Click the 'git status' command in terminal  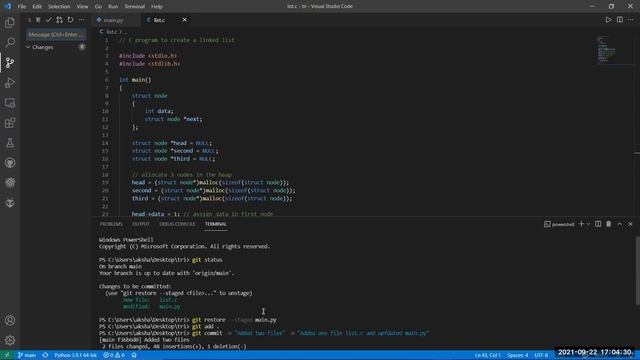(x=207, y=260)
